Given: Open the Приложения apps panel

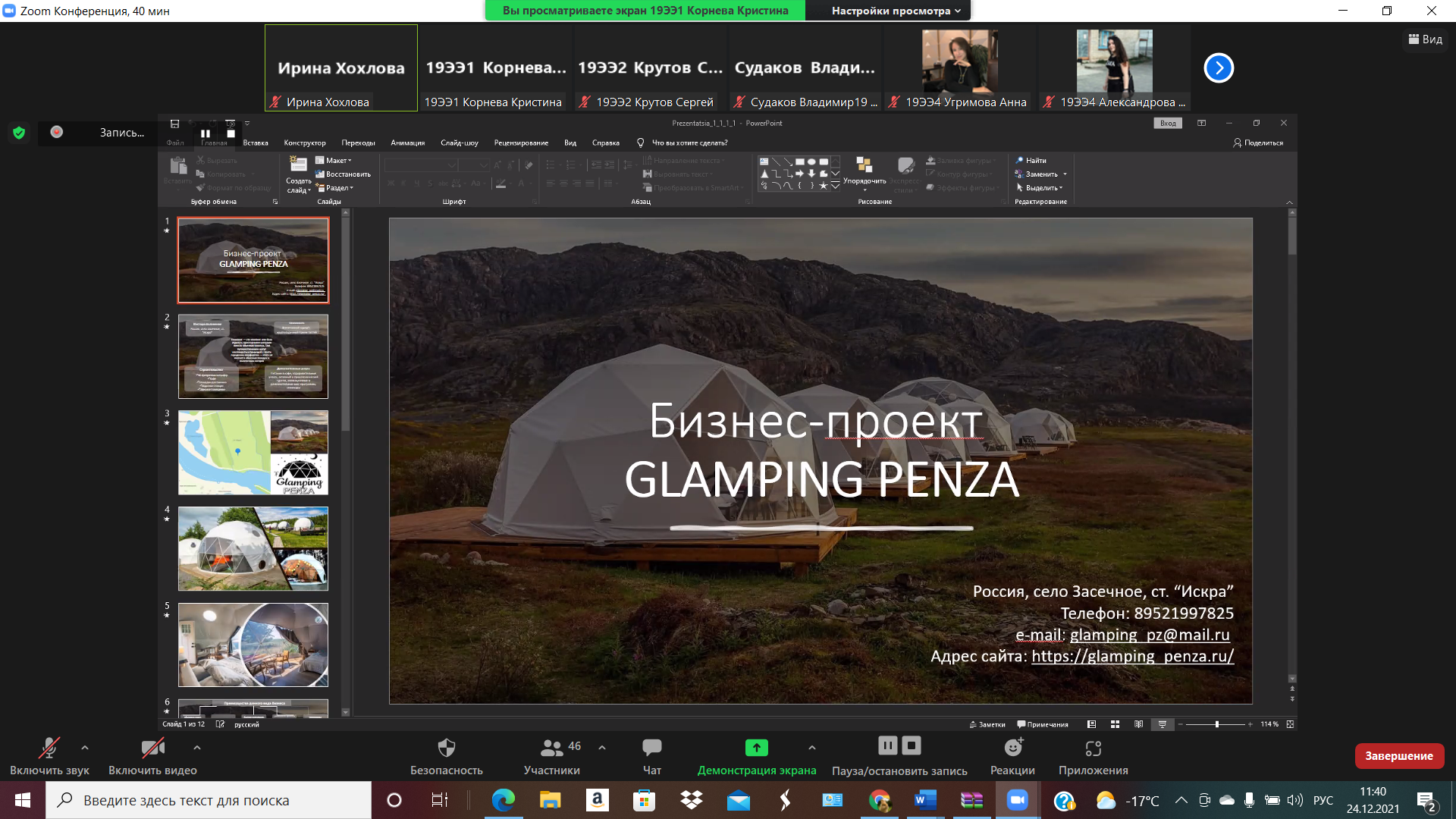Looking at the screenshot, I should pos(1093,757).
